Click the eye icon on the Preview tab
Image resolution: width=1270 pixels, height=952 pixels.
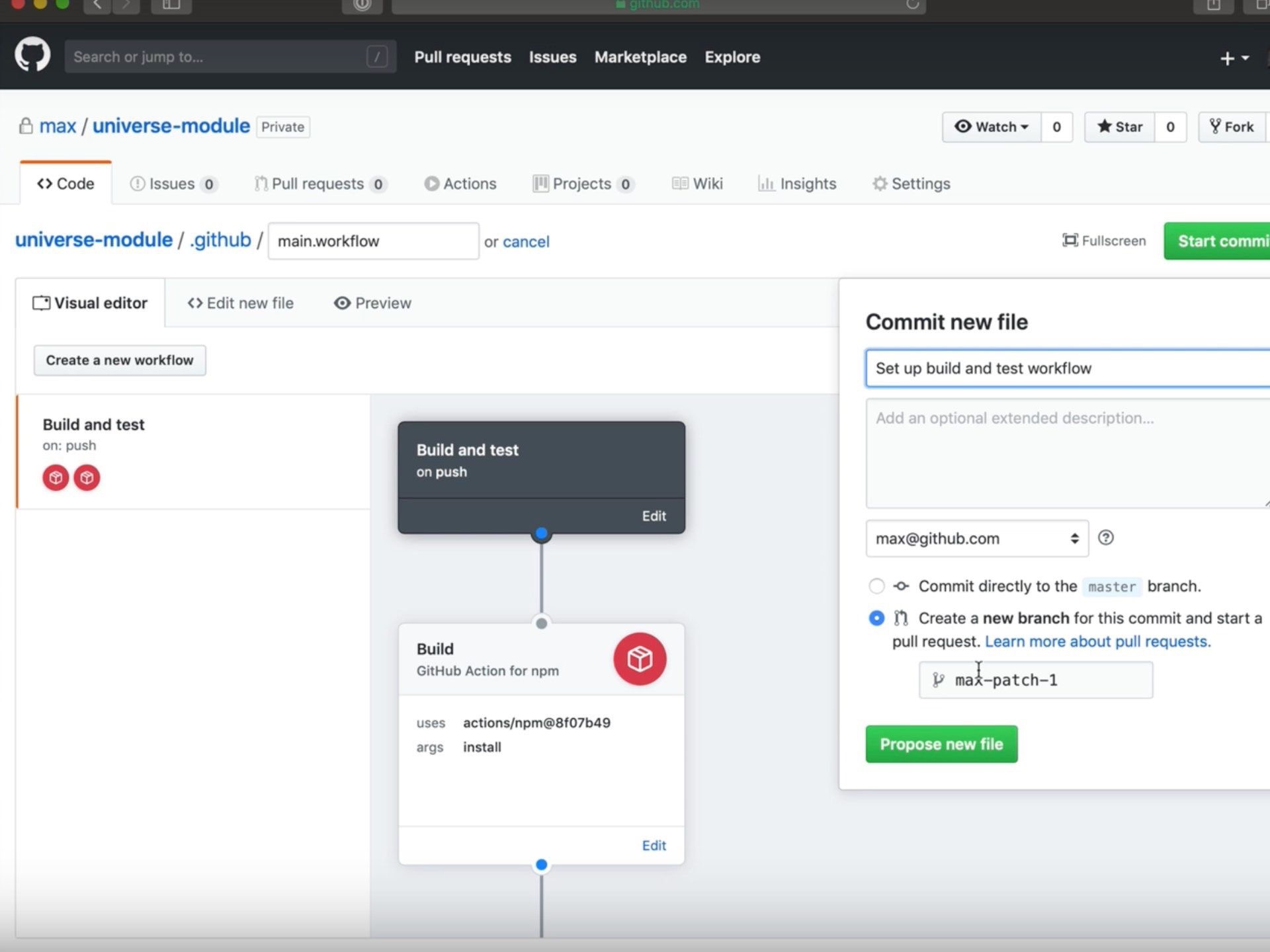[342, 303]
